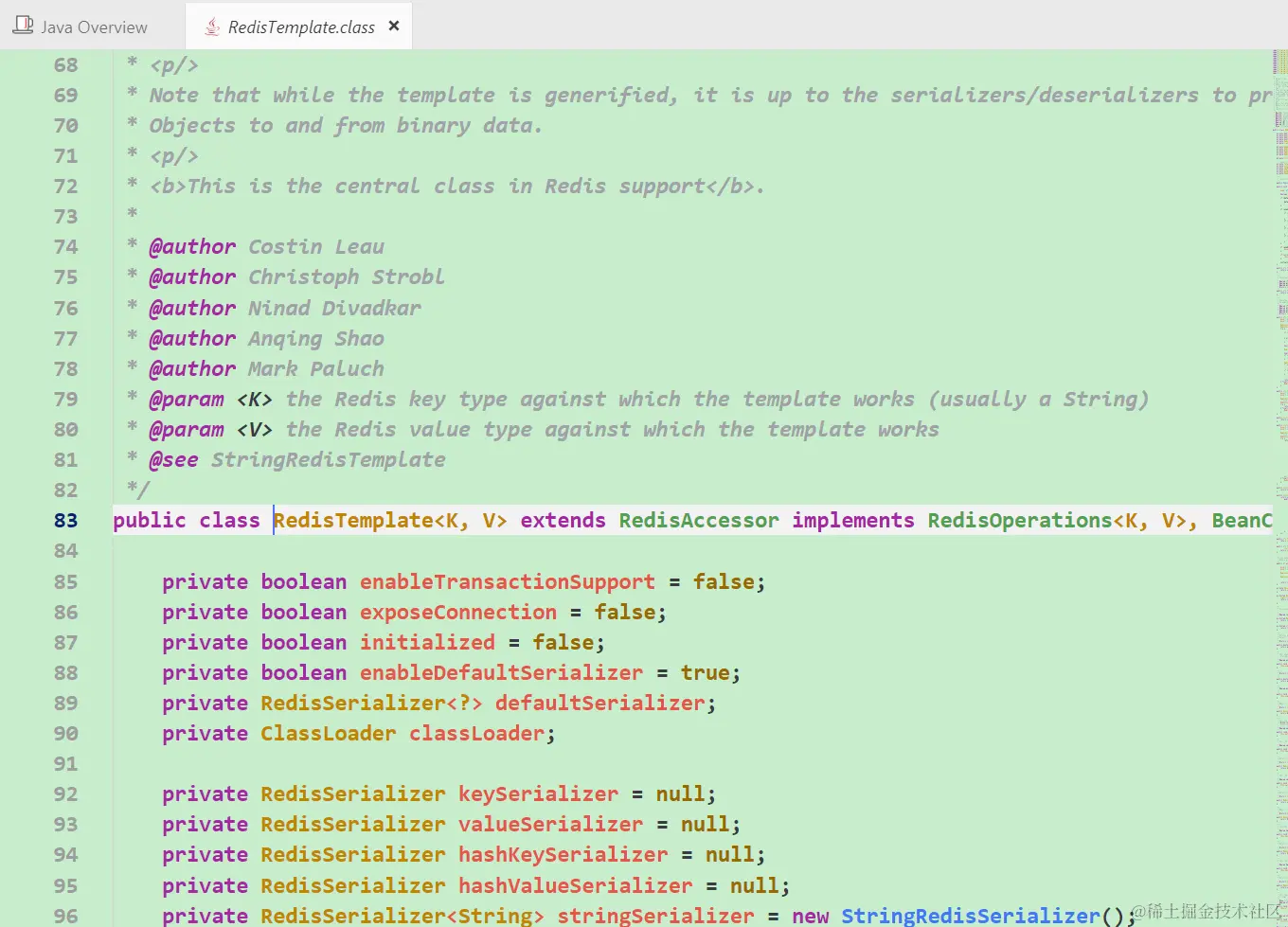Screen dimensions: 1288x927
Task: Click the comment end marker on line 82
Action: tap(138, 490)
